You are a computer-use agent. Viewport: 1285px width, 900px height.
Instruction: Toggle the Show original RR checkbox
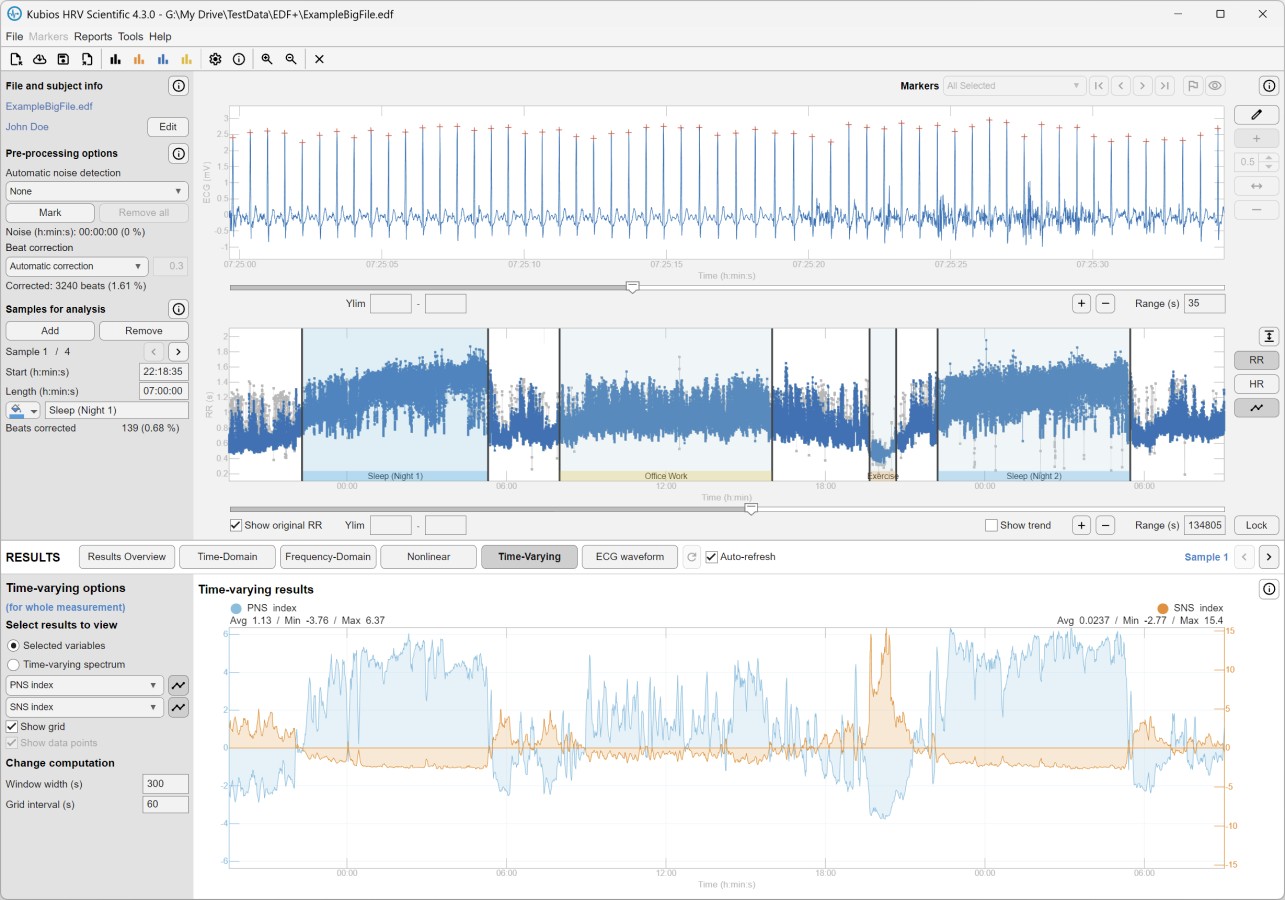[236, 525]
